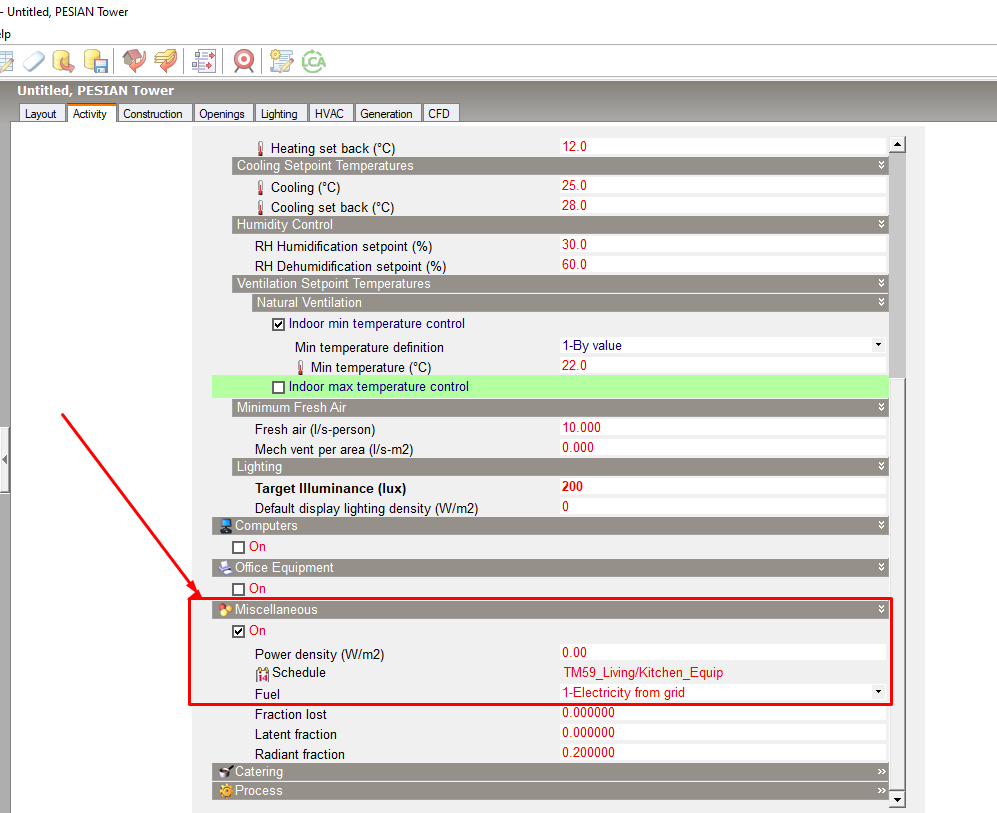997x813 pixels.
Task: Enable Indoor max temperature control checkbox
Action: tap(278, 387)
